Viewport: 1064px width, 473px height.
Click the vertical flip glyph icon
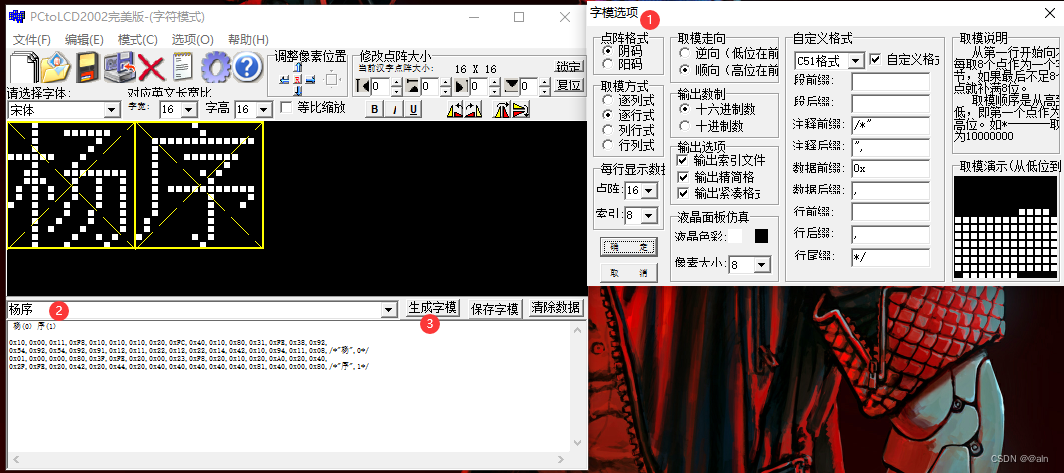(x=521, y=109)
